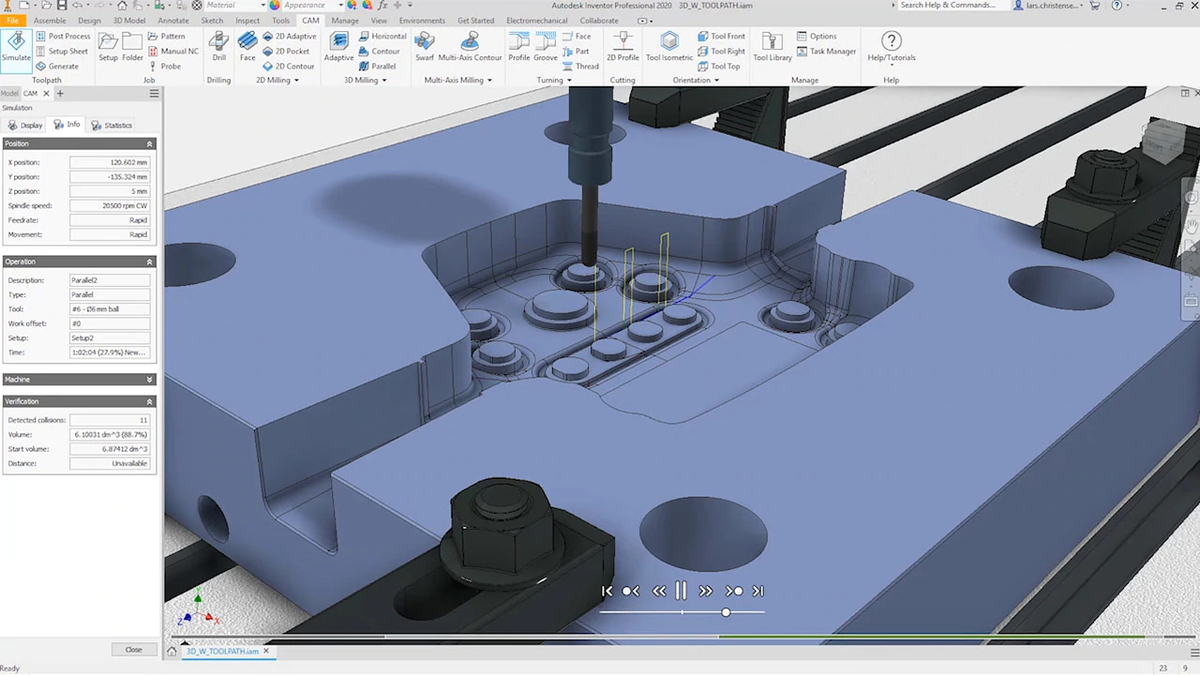
Task: Switch to the Statistics tab
Action: pyautogui.click(x=110, y=124)
